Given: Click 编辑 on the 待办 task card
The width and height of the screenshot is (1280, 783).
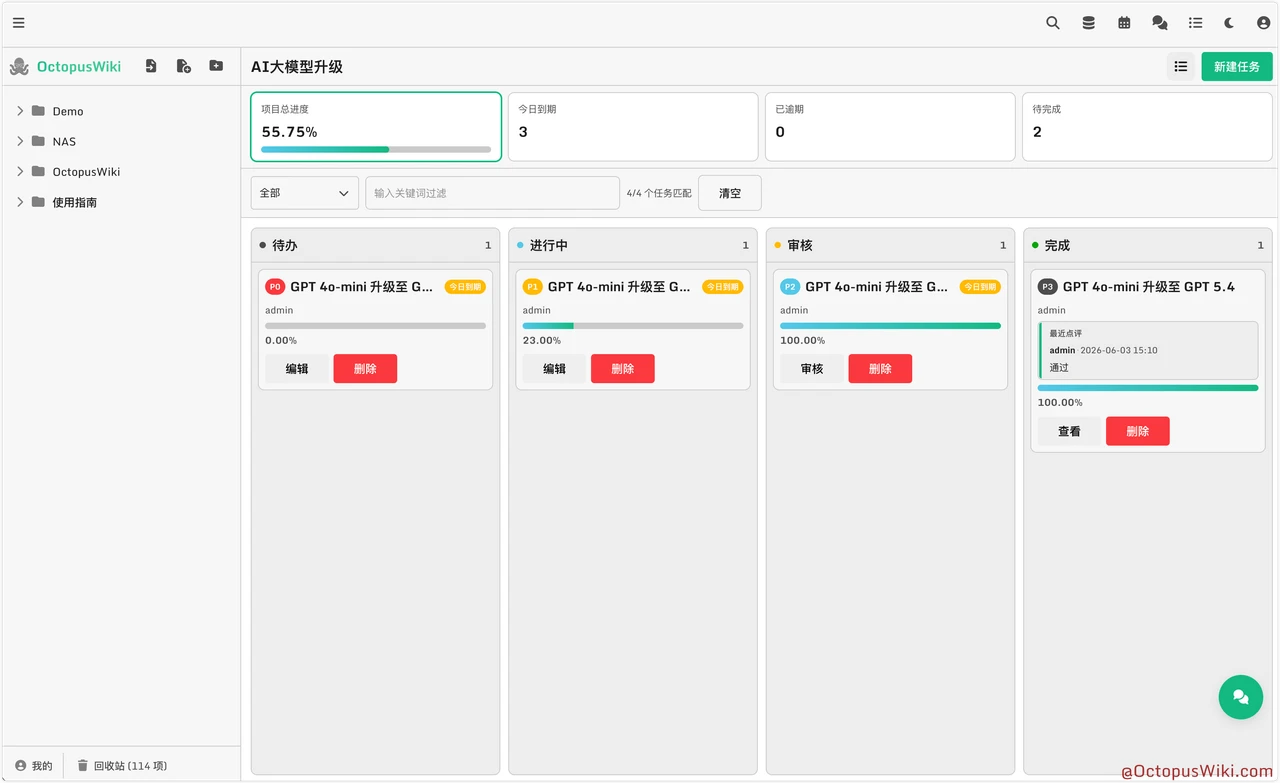Looking at the screenshot, I should pos(297,369).
